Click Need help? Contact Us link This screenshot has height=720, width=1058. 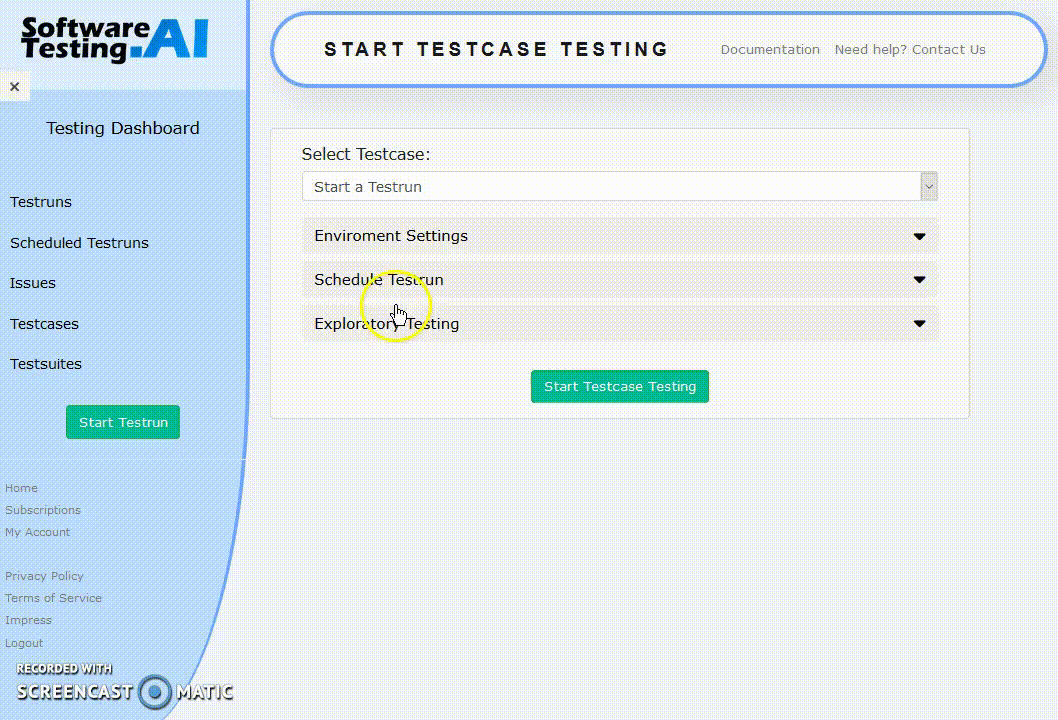point(910,49)
